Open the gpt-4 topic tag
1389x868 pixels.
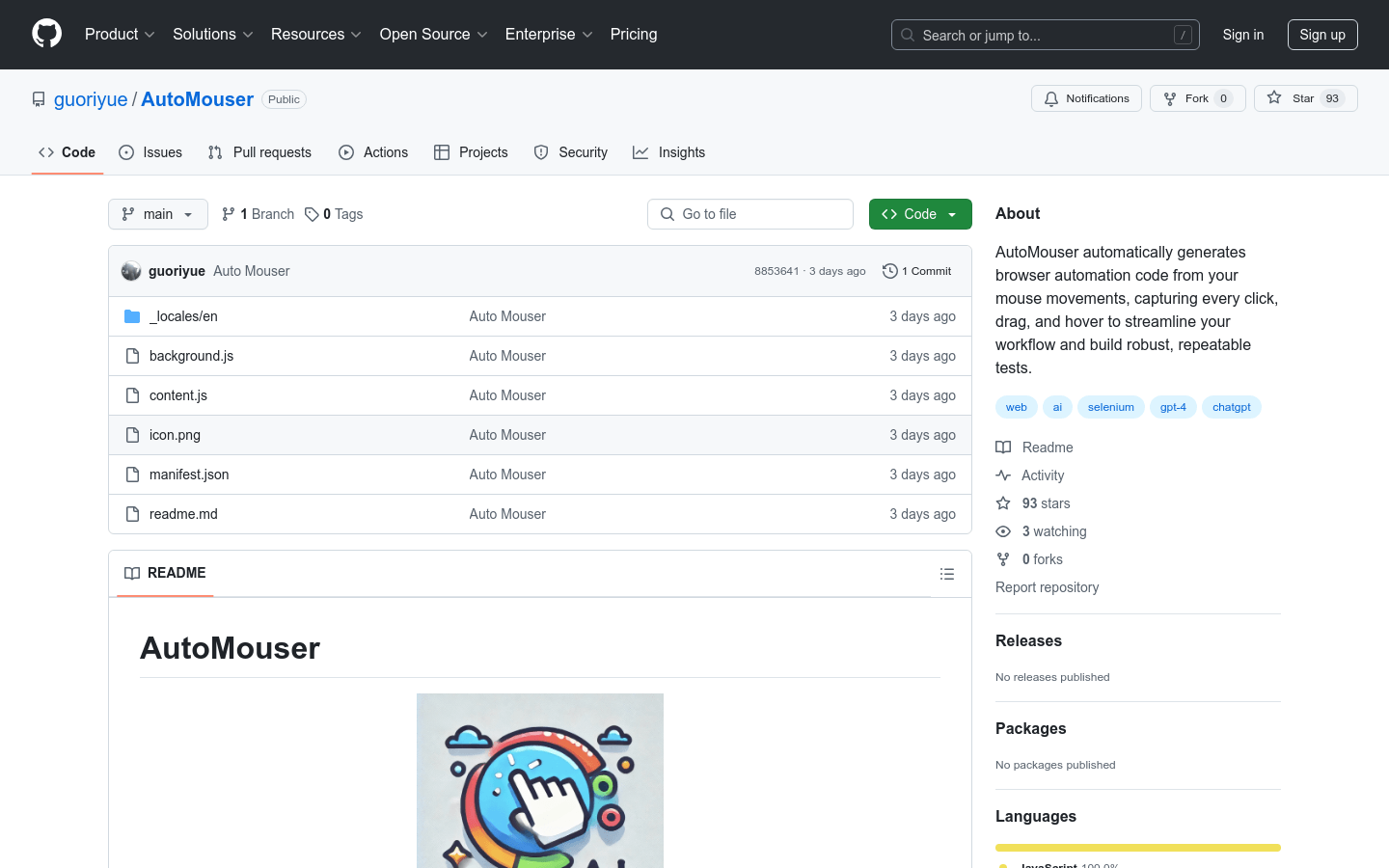click(x=1173, y=407)
